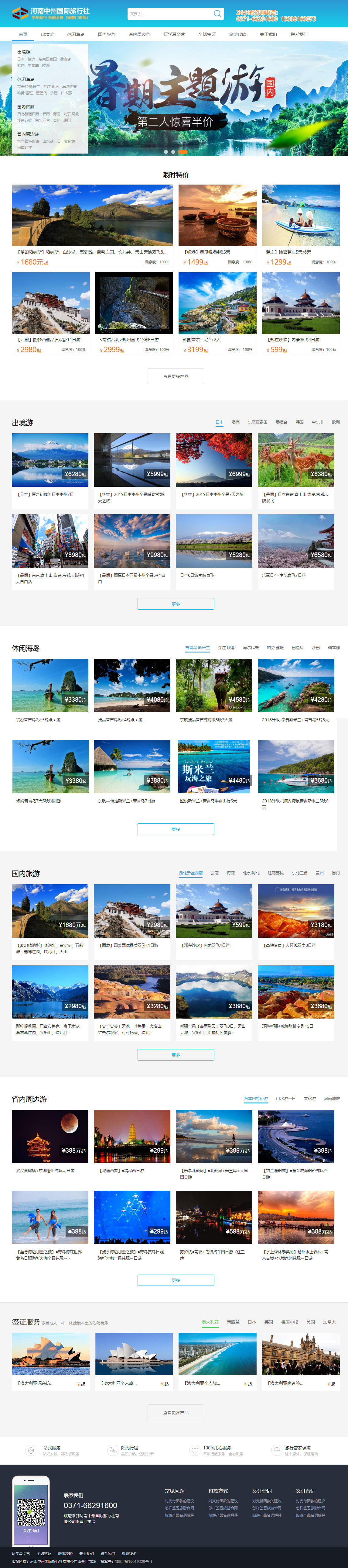348x1568 pixels.
Task: Click the 全球签证 link in footer
Action: [x=44, y=1553]
